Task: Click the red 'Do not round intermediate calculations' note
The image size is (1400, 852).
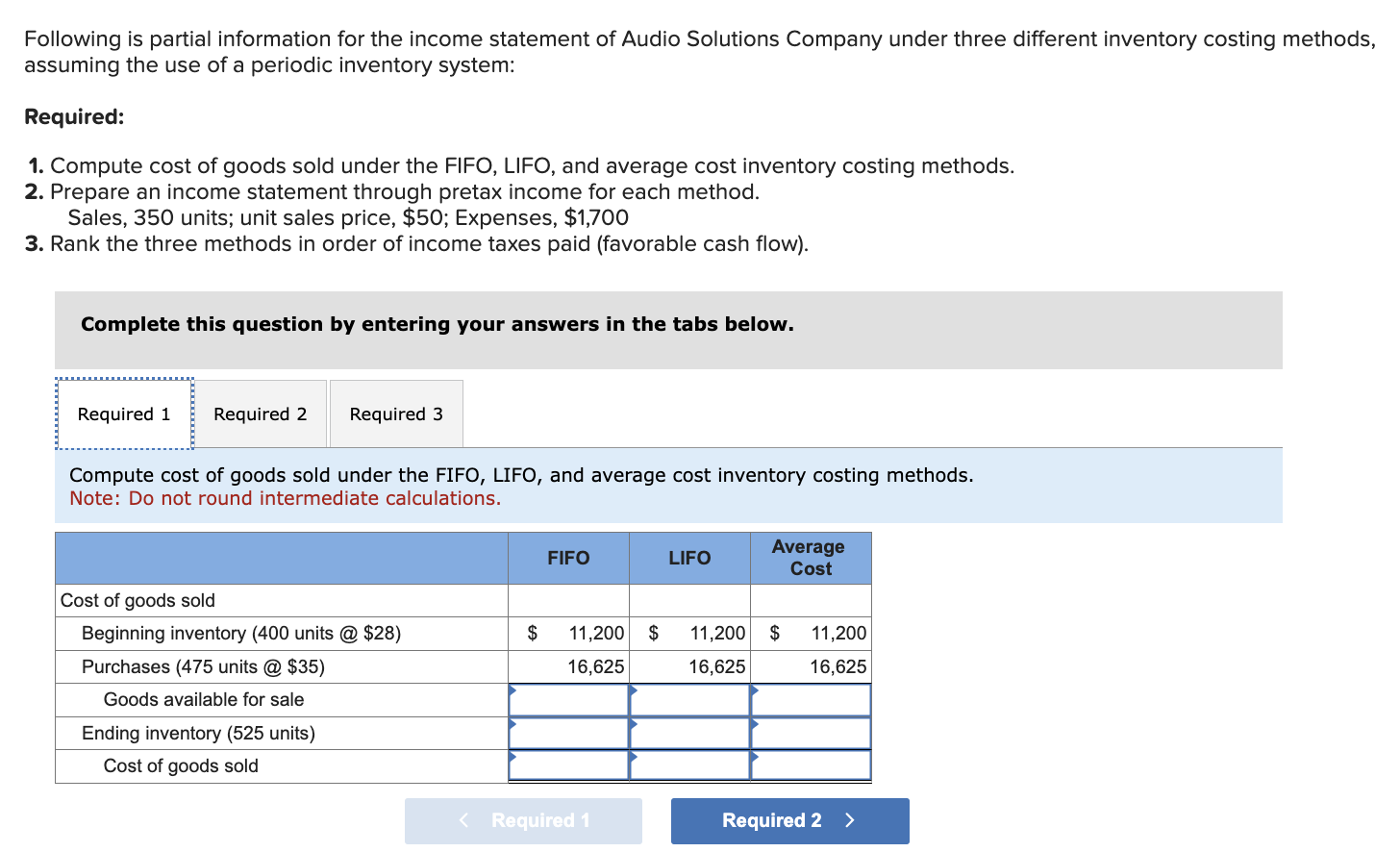Action: pos(285,498)
